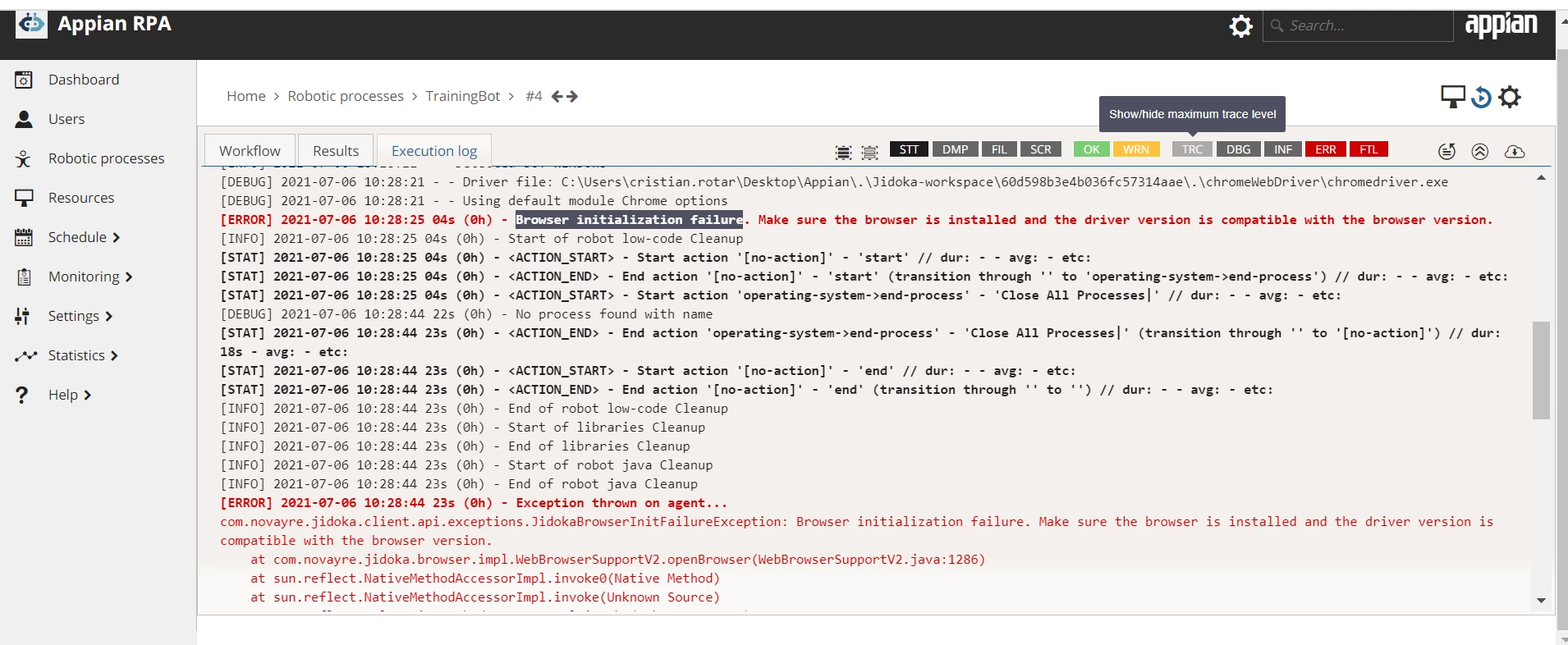Image resolution: width=1568 pixels, height=645 pixels.
Task: Click highlighted 'Browser initialization failure' text
Action: [629, 220]
